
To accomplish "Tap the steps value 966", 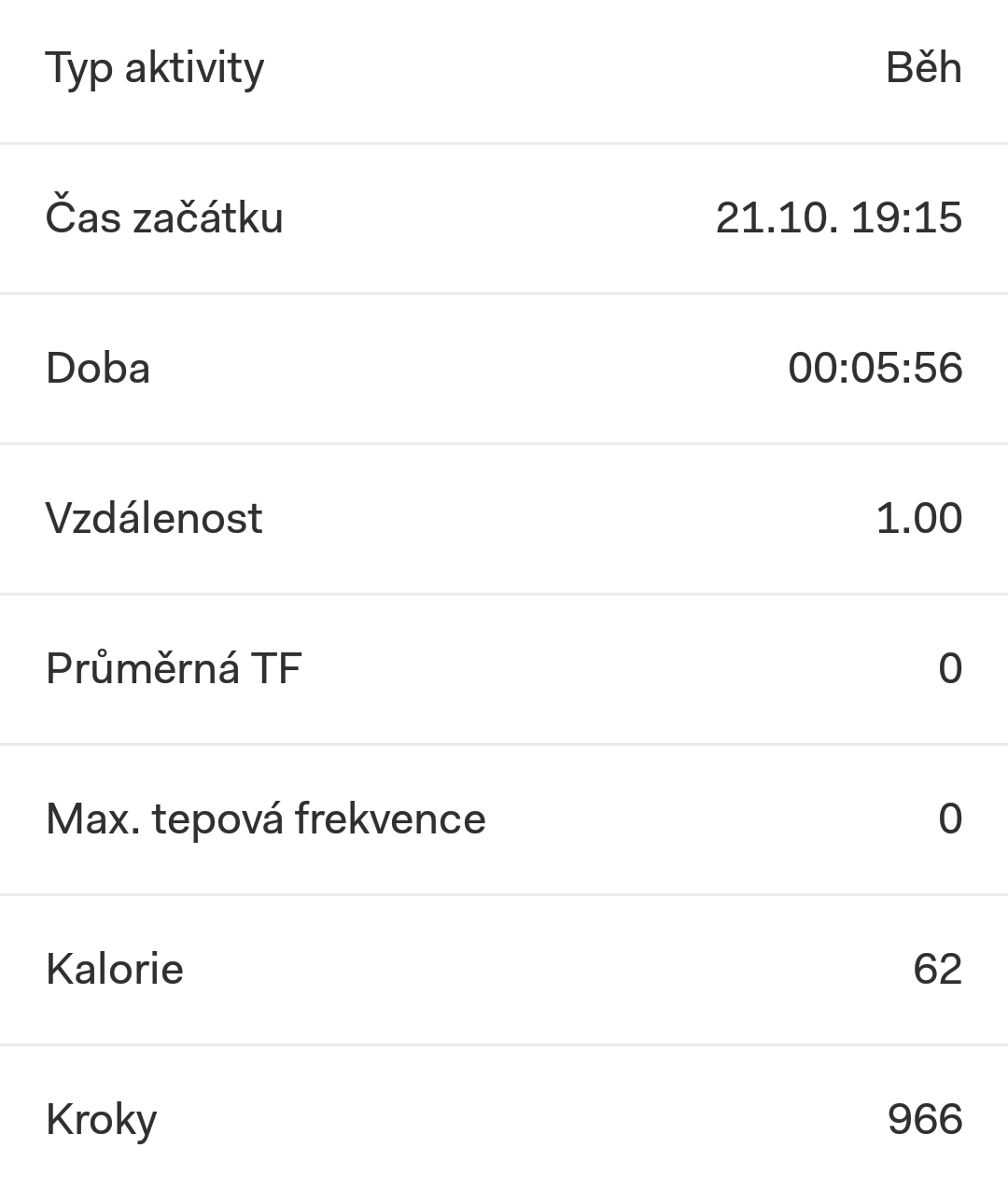I will point(925,1120).
